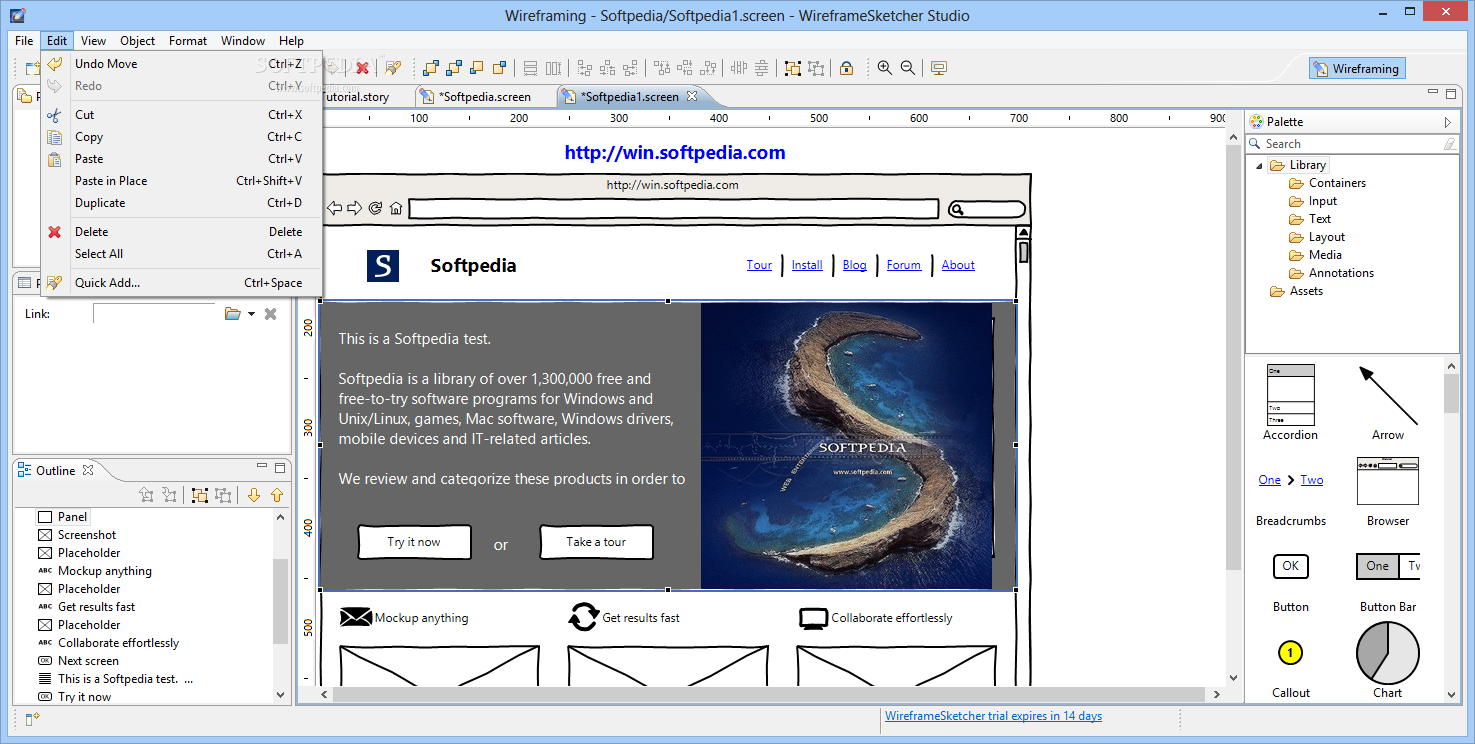Choose the OK Button widget in the palette

point(1290,583)
